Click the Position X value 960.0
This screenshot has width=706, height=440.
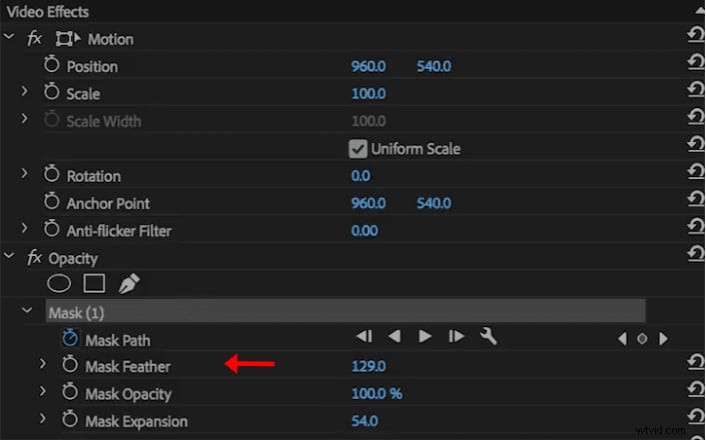coord(368,67)
